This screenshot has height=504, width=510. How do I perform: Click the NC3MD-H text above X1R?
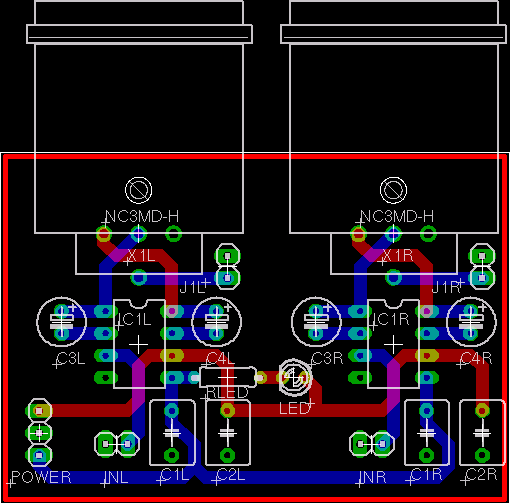(x=397, y=216)
